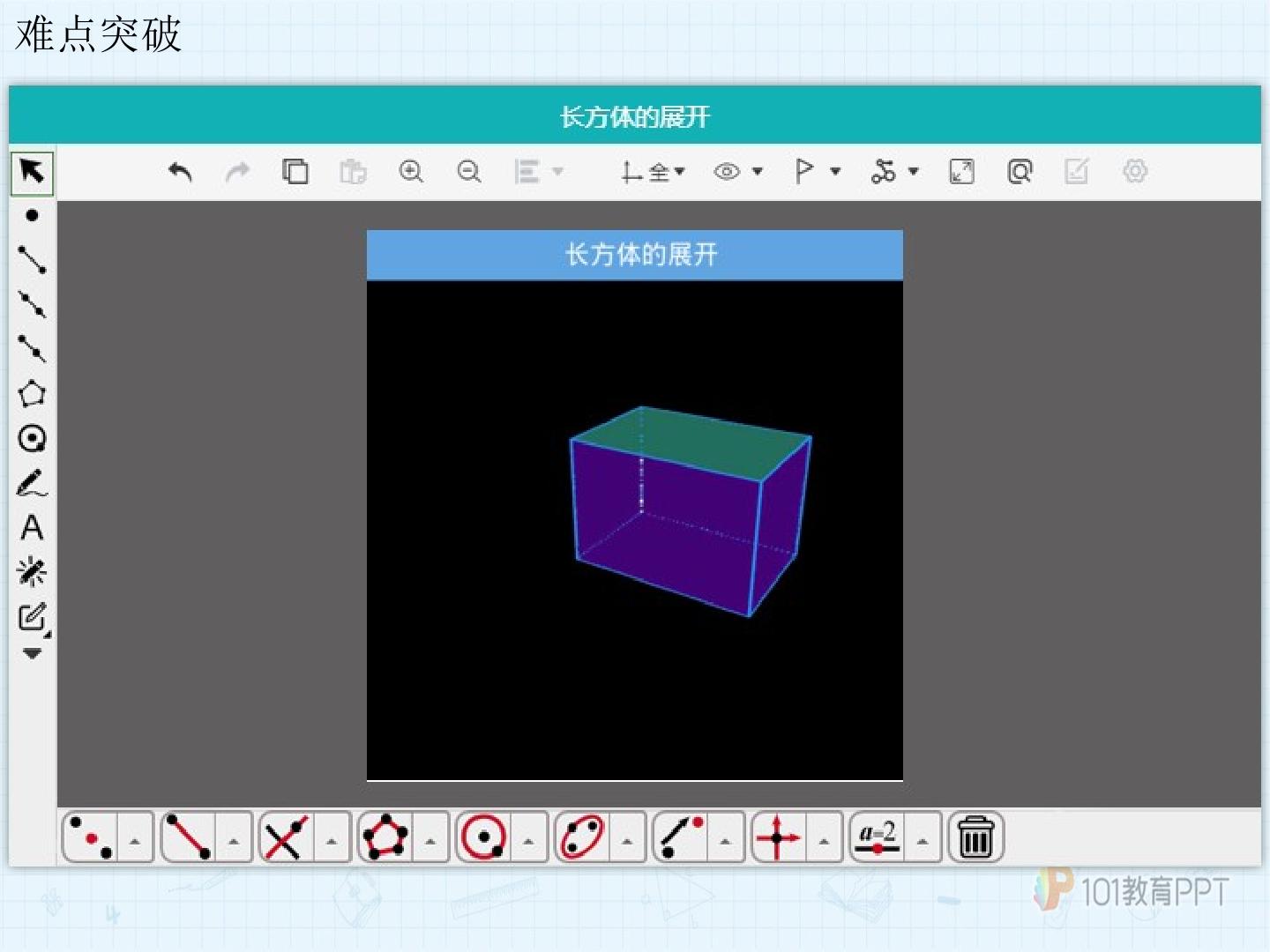This screenshot has width=1270, height=952.
Task: Click the undo arrow icon
Action: [180, 171]
